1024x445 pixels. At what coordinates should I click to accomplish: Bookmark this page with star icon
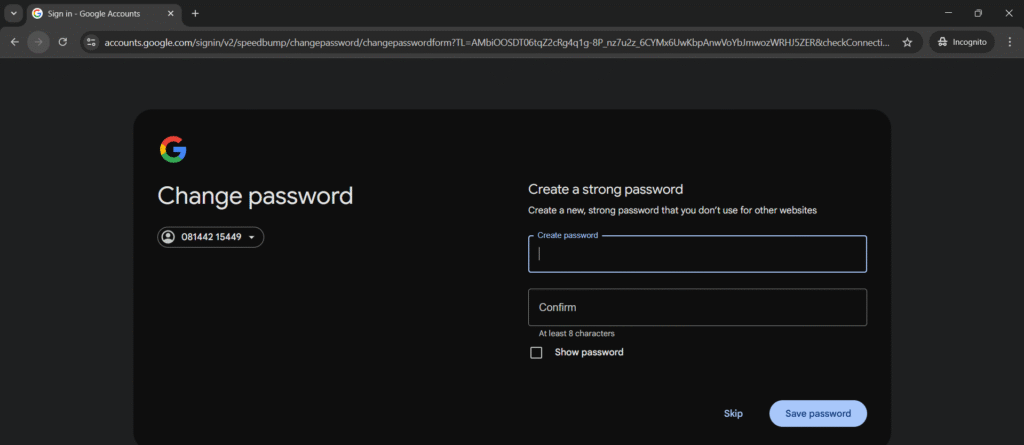[907, 42]
